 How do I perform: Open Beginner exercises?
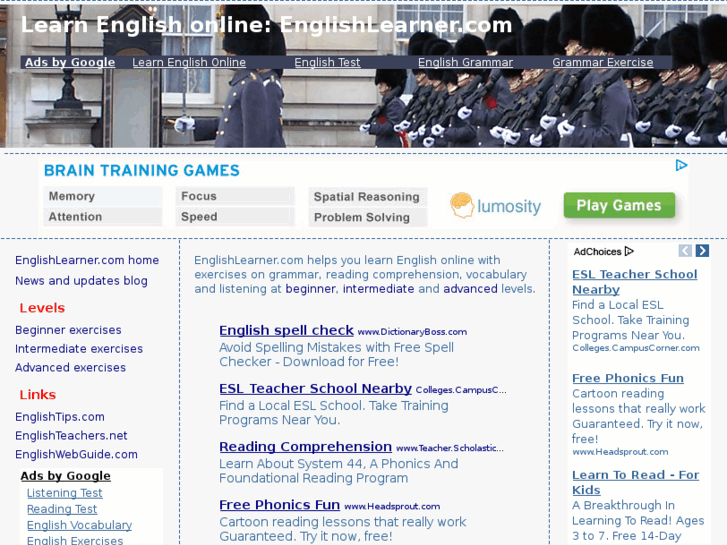68,330
